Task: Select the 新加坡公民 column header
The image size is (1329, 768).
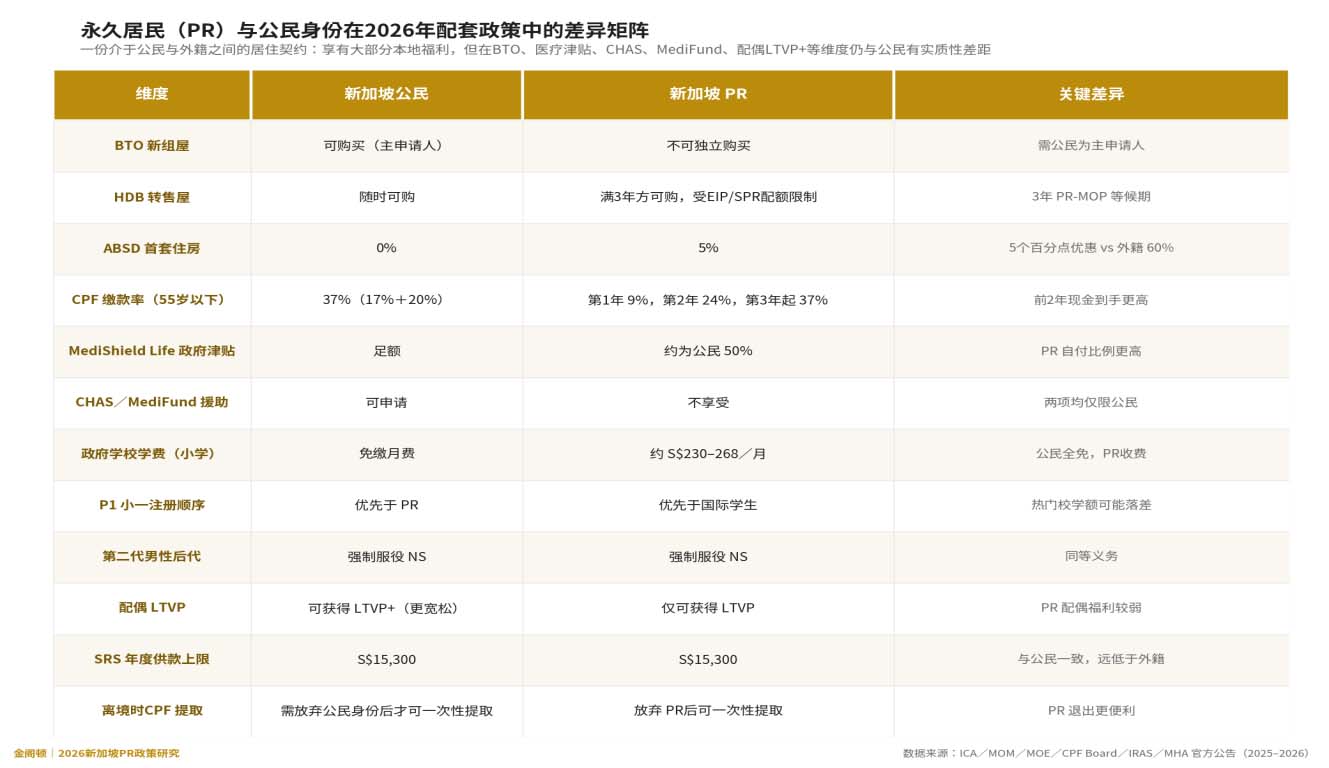Action: [386, 94]
